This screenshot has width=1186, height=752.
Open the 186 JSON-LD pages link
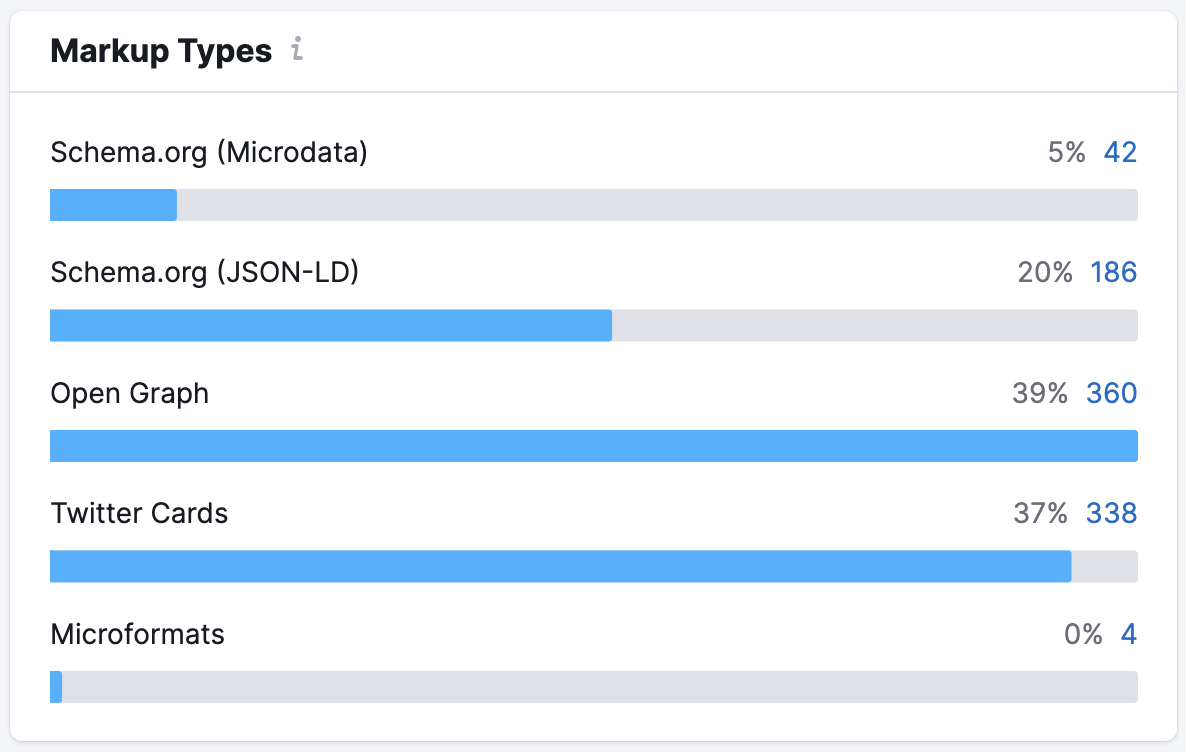coord(1113,272)
